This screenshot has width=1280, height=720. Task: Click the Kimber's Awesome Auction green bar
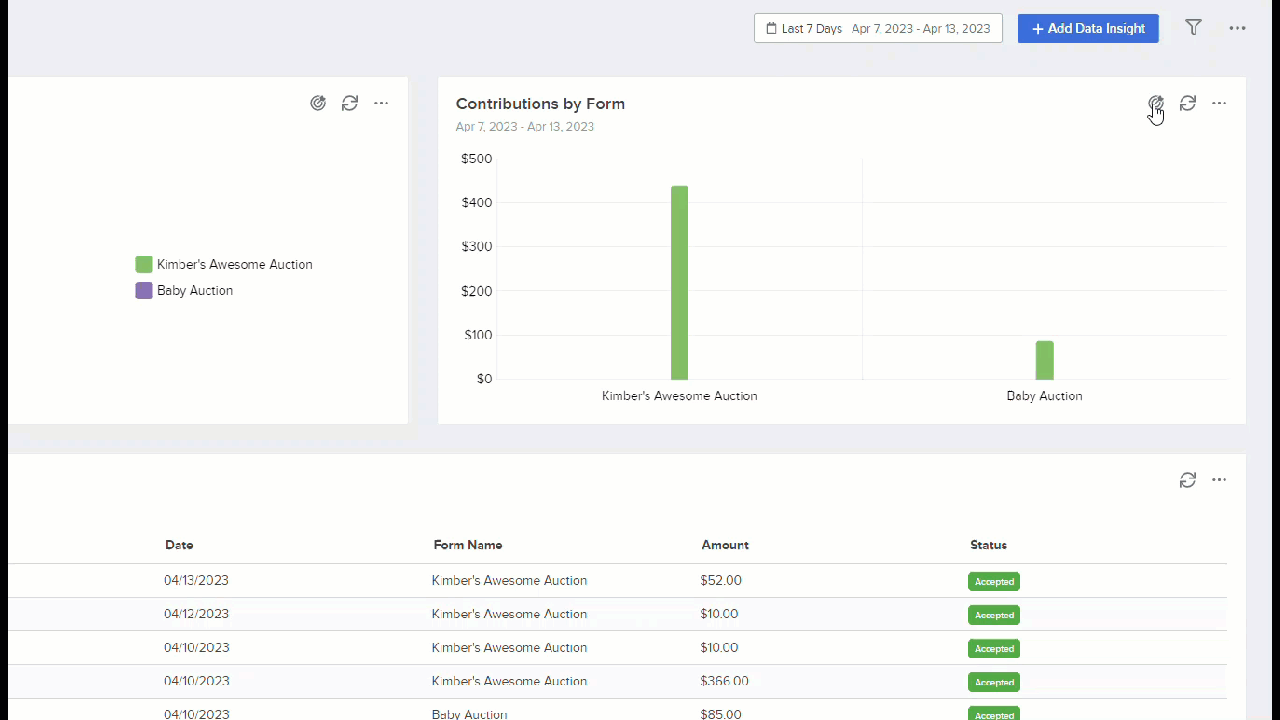(679, 283)
